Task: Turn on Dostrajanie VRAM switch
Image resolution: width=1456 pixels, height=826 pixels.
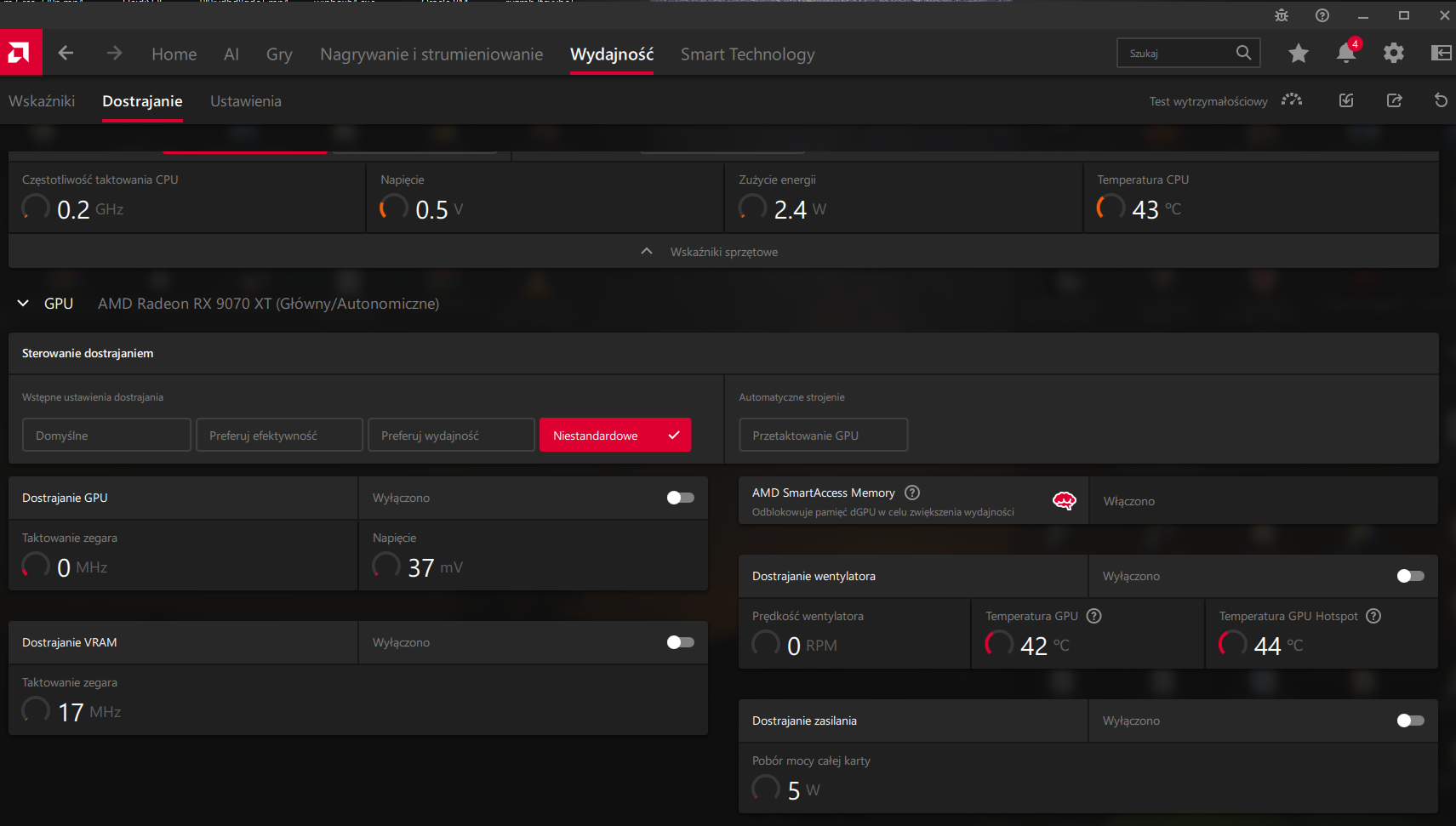Action: [x=680, y=642]
